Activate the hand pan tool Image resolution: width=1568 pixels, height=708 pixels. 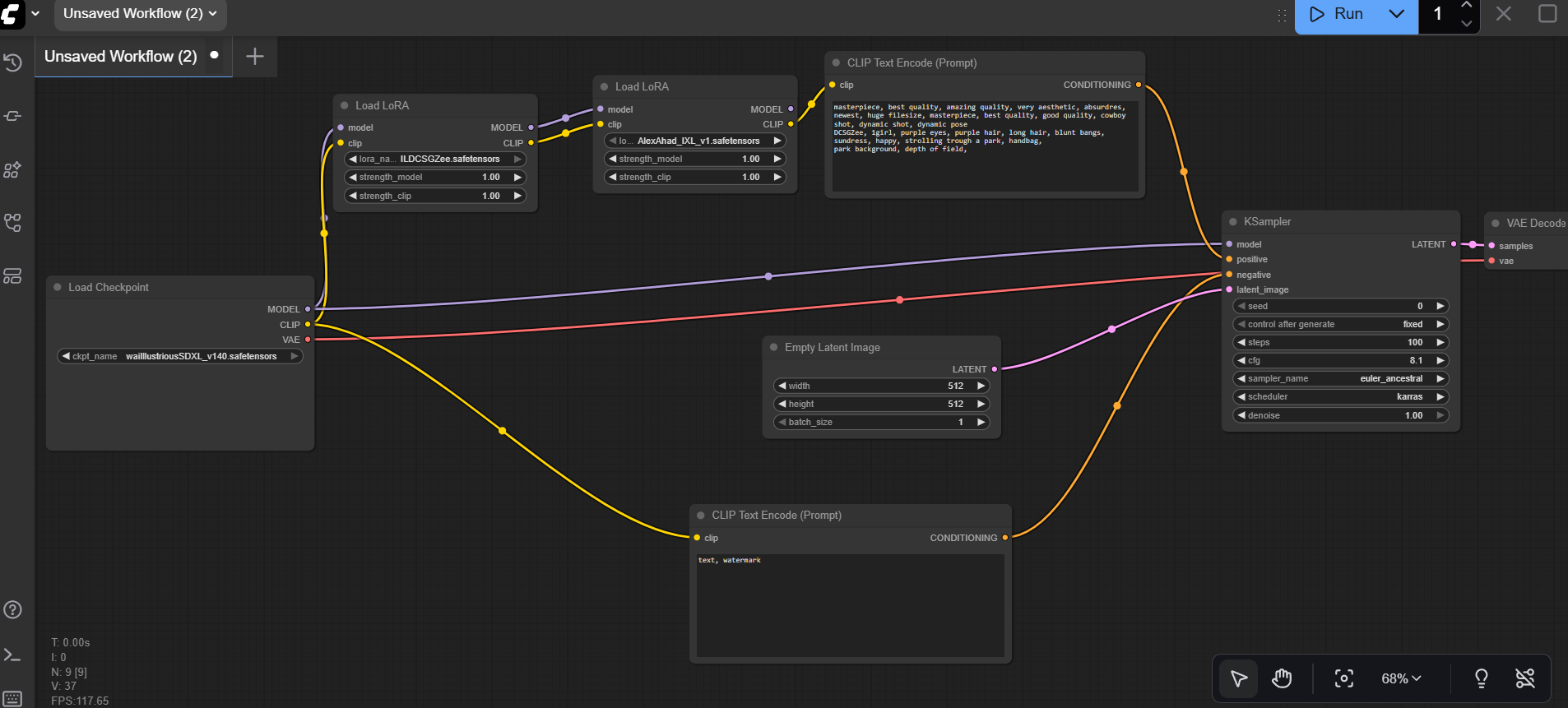[1282, 678]
